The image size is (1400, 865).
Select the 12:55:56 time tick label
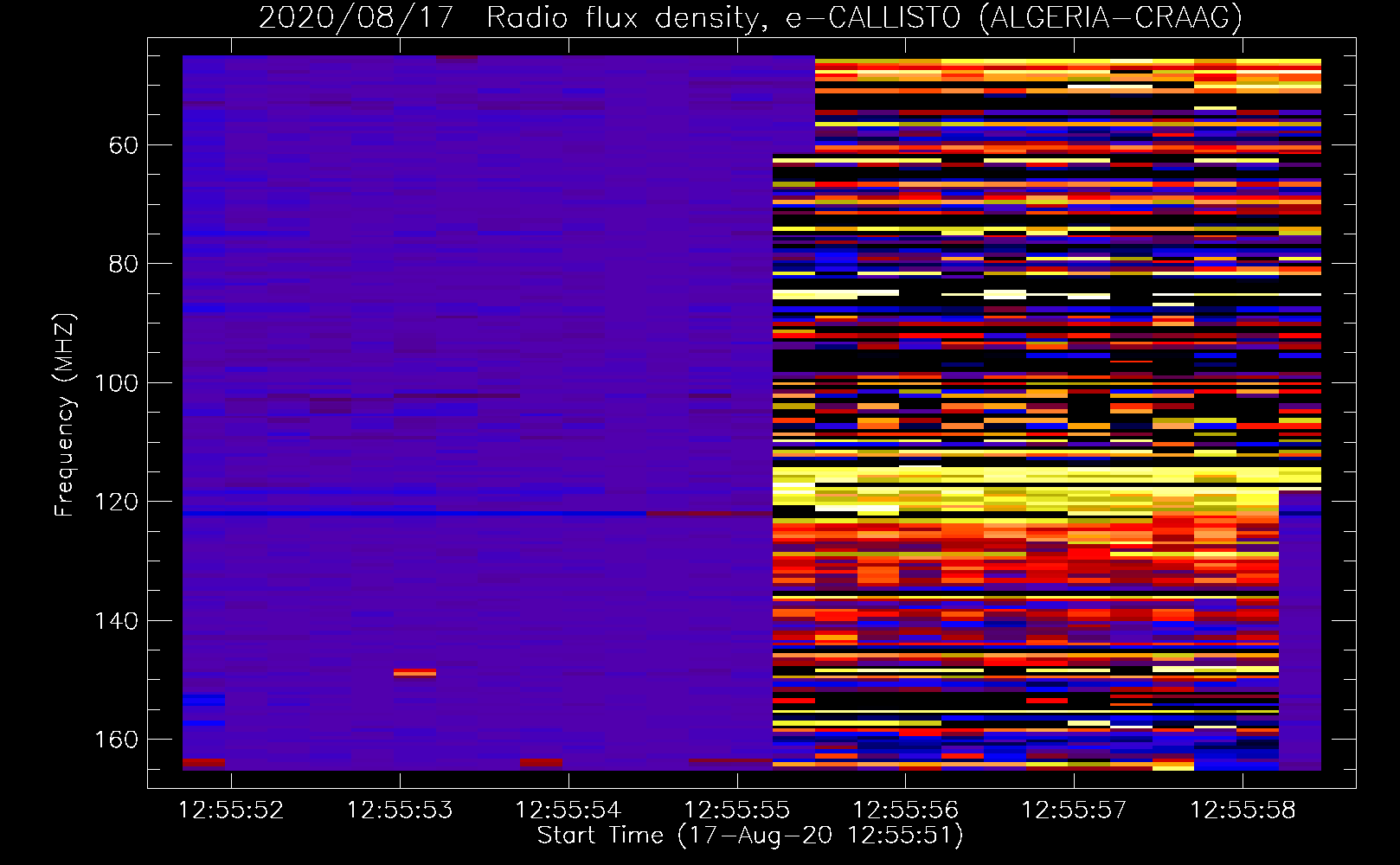click(906, 811)
